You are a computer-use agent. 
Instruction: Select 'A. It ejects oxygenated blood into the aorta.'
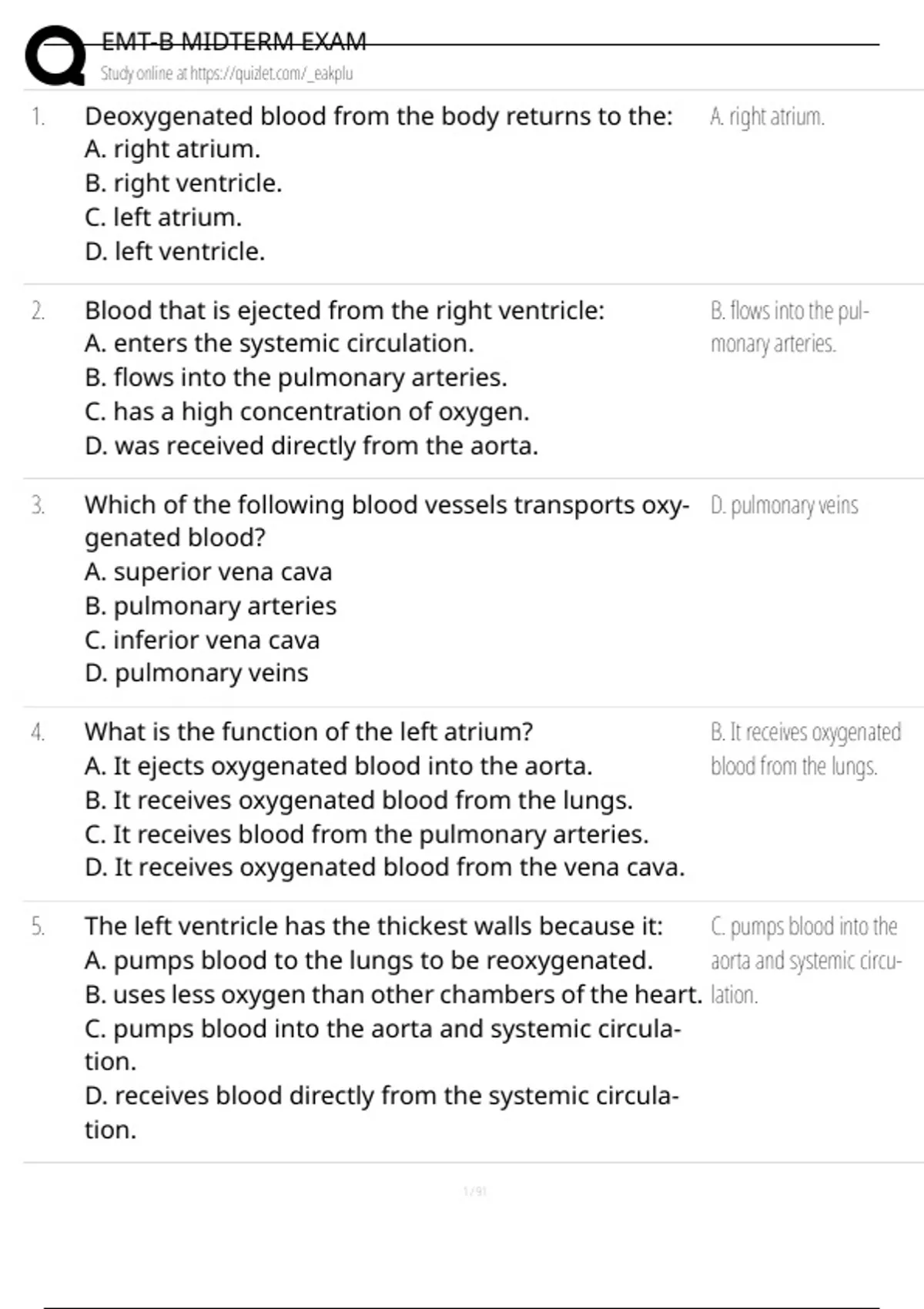click(338, 766)
